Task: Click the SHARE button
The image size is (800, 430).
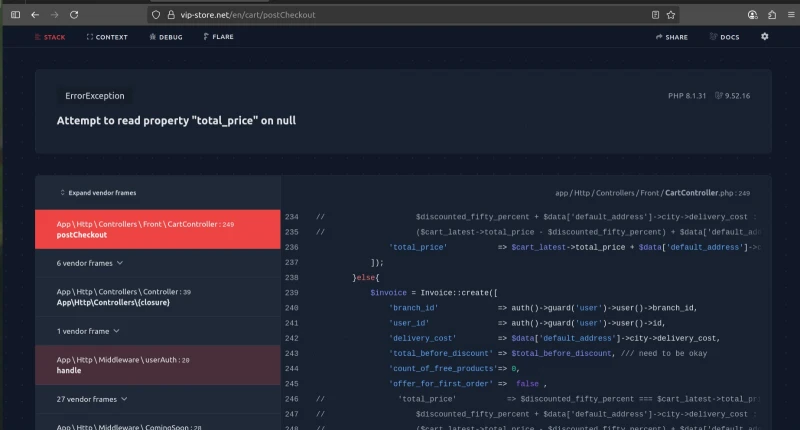Action: click(671, 37)
